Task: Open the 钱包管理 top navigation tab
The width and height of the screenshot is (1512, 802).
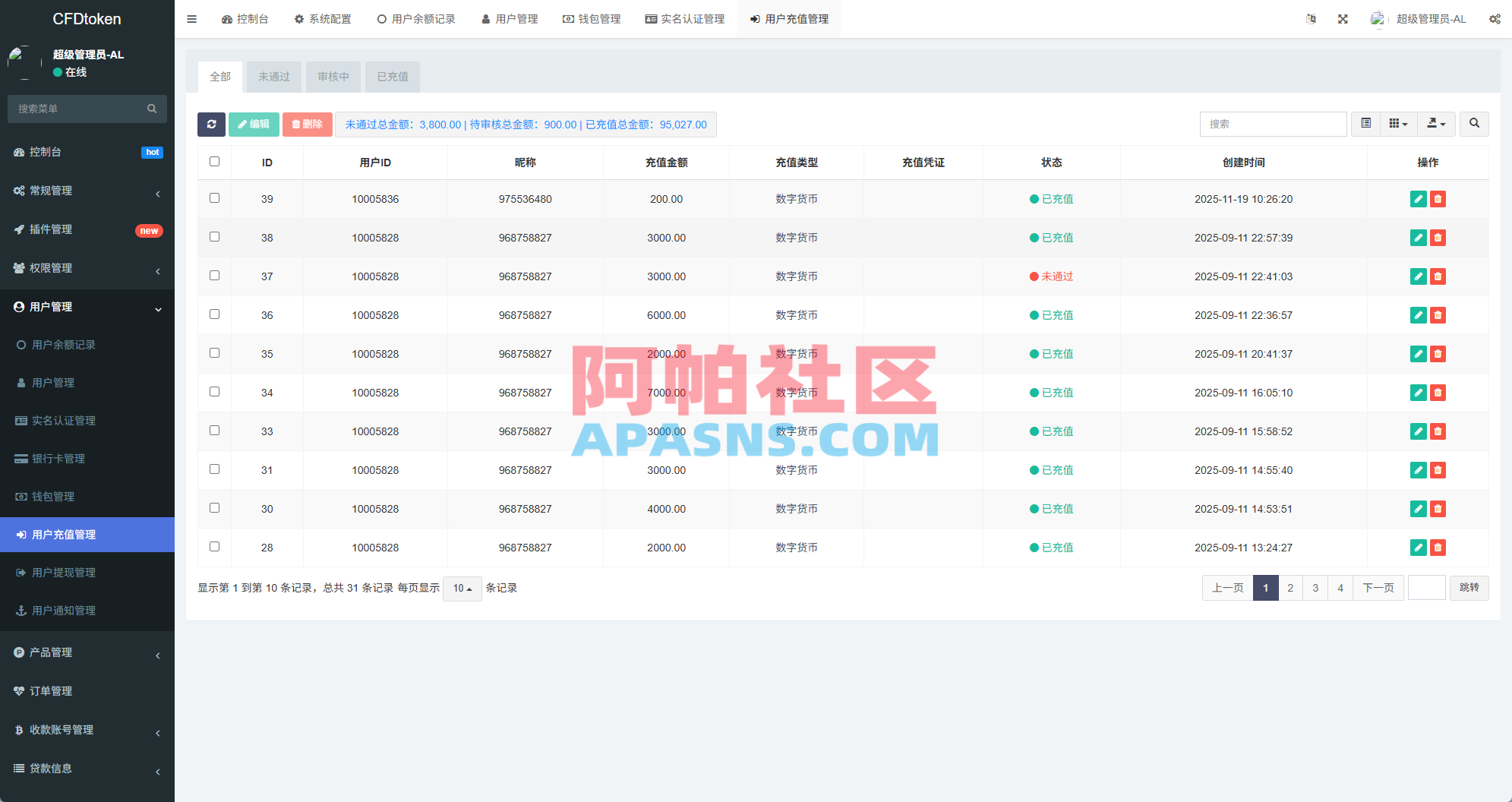Action: (592, 19)
